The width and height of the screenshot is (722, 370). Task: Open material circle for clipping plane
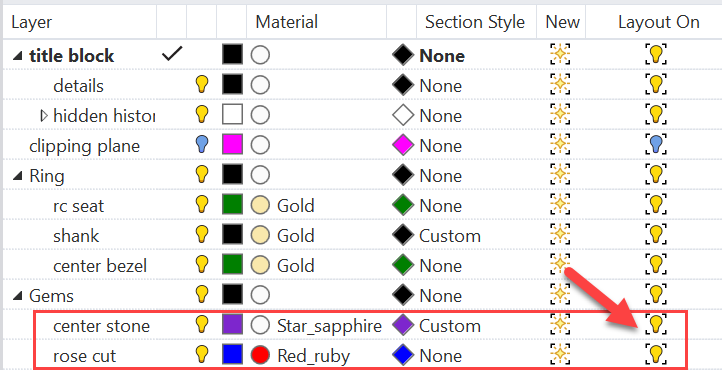tap(260, 146)
